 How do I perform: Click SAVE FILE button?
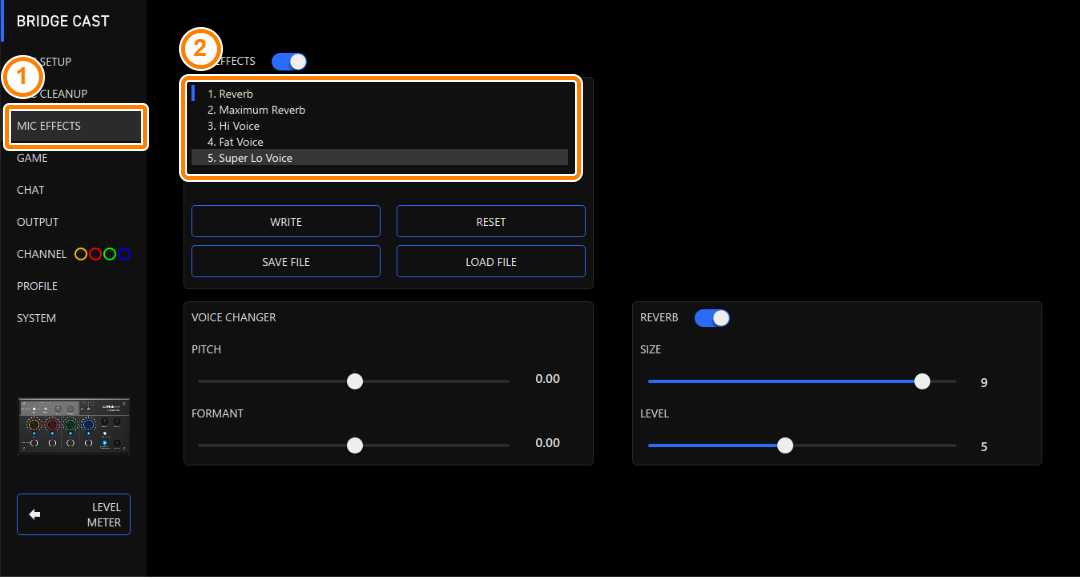click(x=286, y=261)
